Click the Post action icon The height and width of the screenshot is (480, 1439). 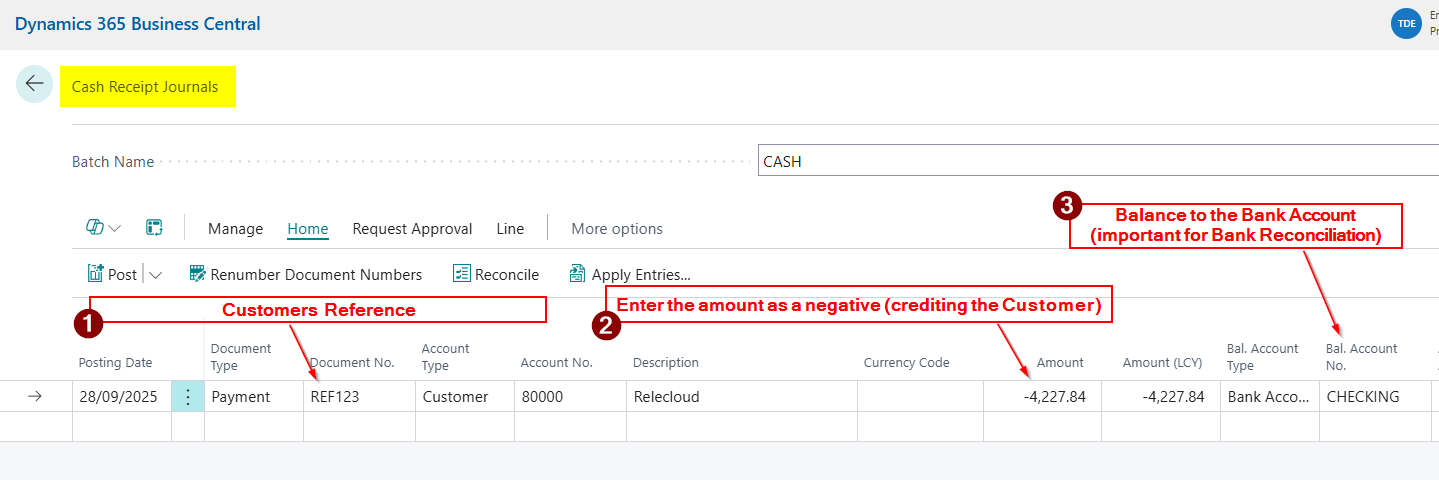pyautogui.click(x=96, y=274)
